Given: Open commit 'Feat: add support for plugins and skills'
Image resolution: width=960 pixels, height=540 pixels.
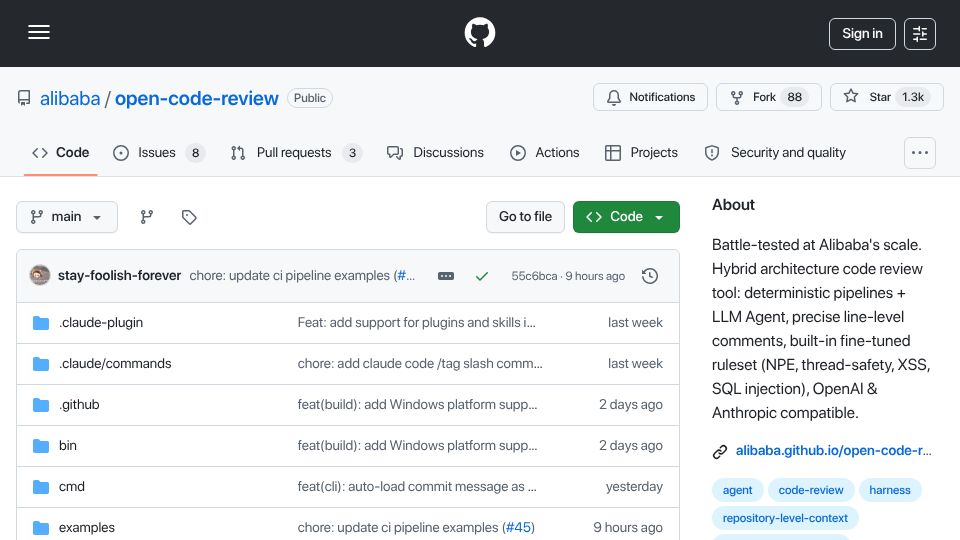Looking at the screenshot, I should click(x=416, y=323).
